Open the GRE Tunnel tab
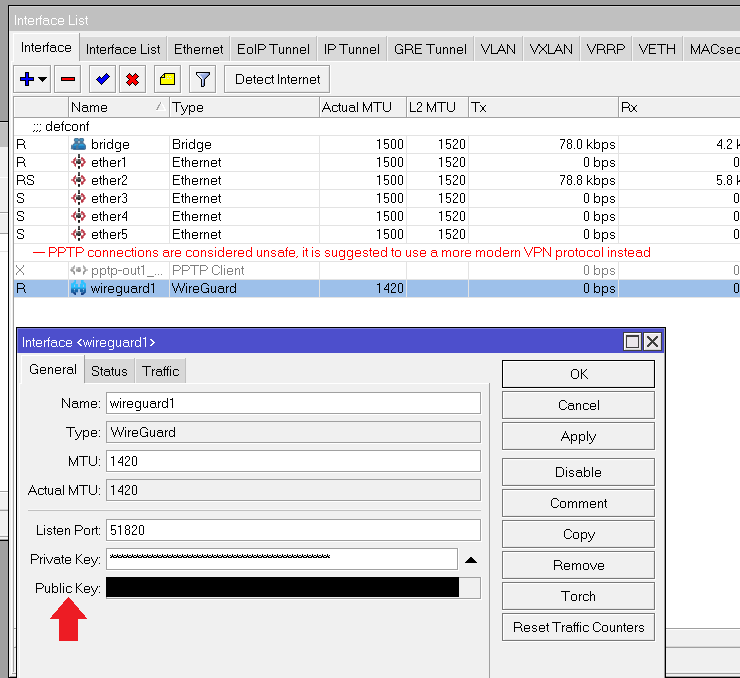This screenshot has height=678, width=740. pos(430,49)
